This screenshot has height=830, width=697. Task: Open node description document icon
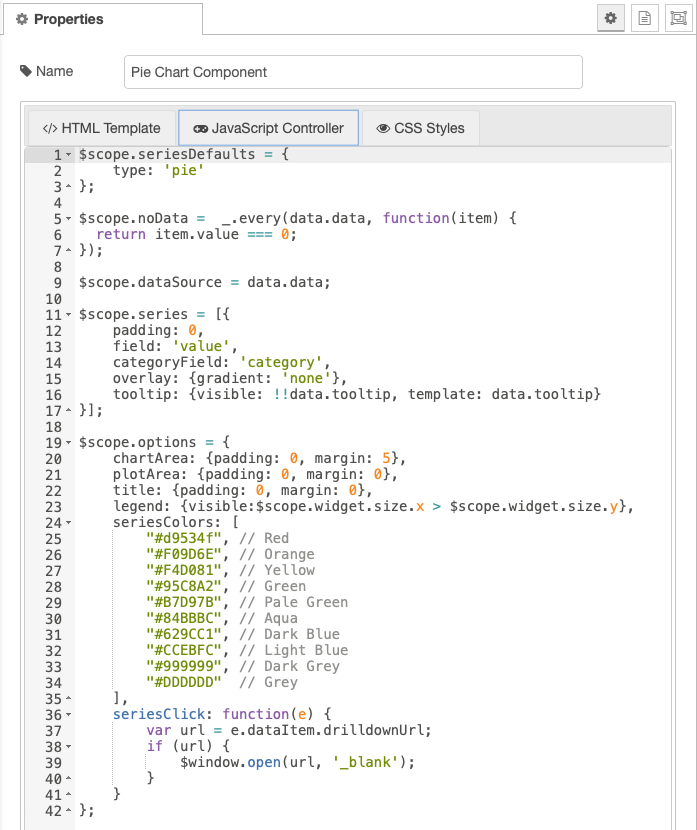pos(645,19)
